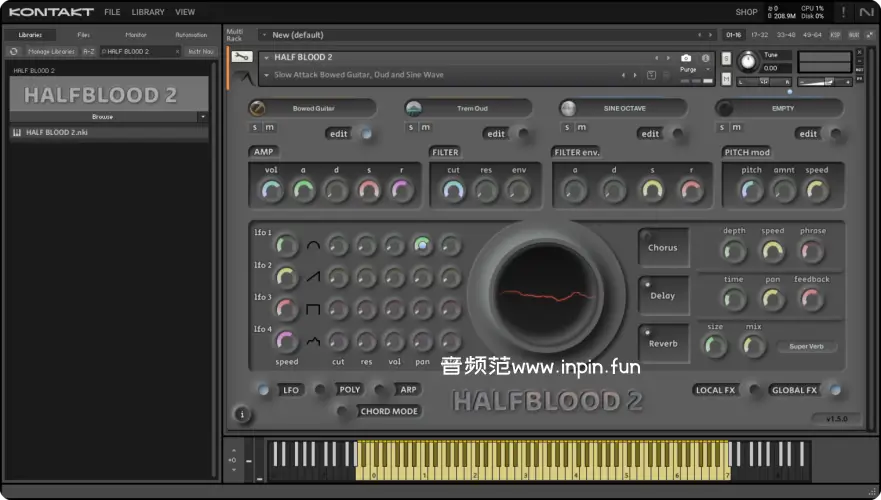Select the lfo 1 sine waveform icon

pos(313,245)
